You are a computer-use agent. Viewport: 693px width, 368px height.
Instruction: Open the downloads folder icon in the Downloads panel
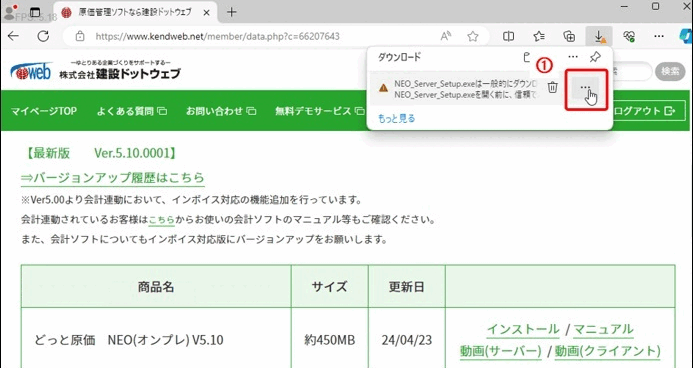pyautogui.click(x=525, y=57)
